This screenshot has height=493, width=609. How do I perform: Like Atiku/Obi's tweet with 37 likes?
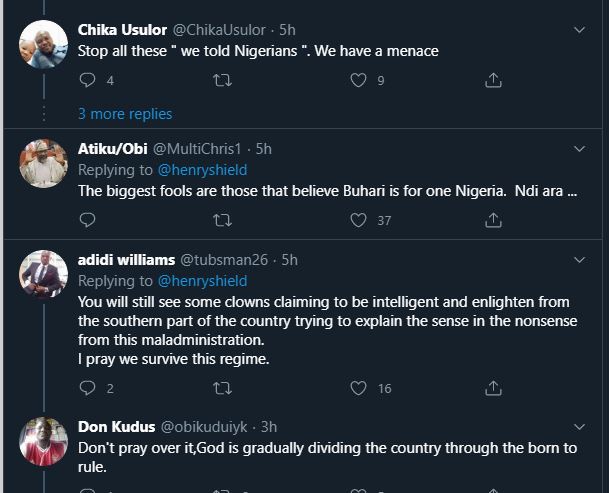coord(358,220)
